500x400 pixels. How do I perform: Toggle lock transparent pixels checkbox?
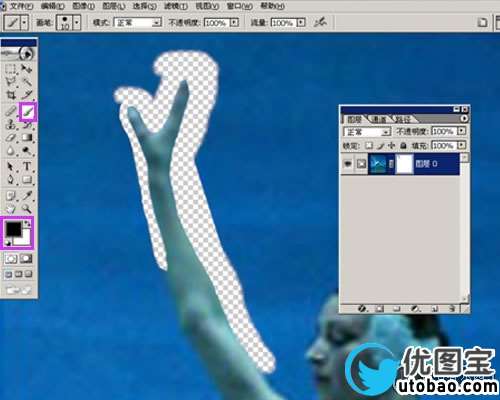(x=369, y=145)
